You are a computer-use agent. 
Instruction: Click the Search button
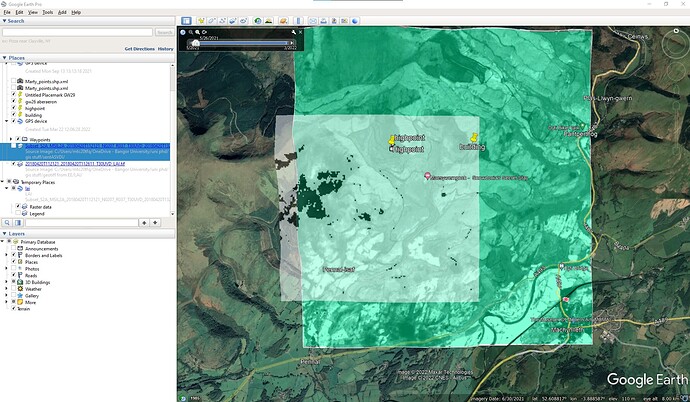tap(165, 32)
